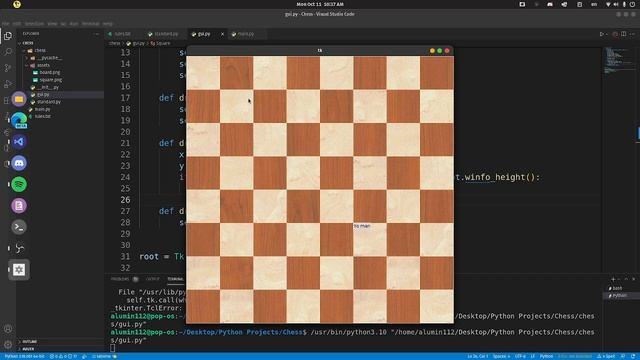This screenshot has width=640, height=360.
Task: Open the Manage gear icon
Action: pos(8,344)
